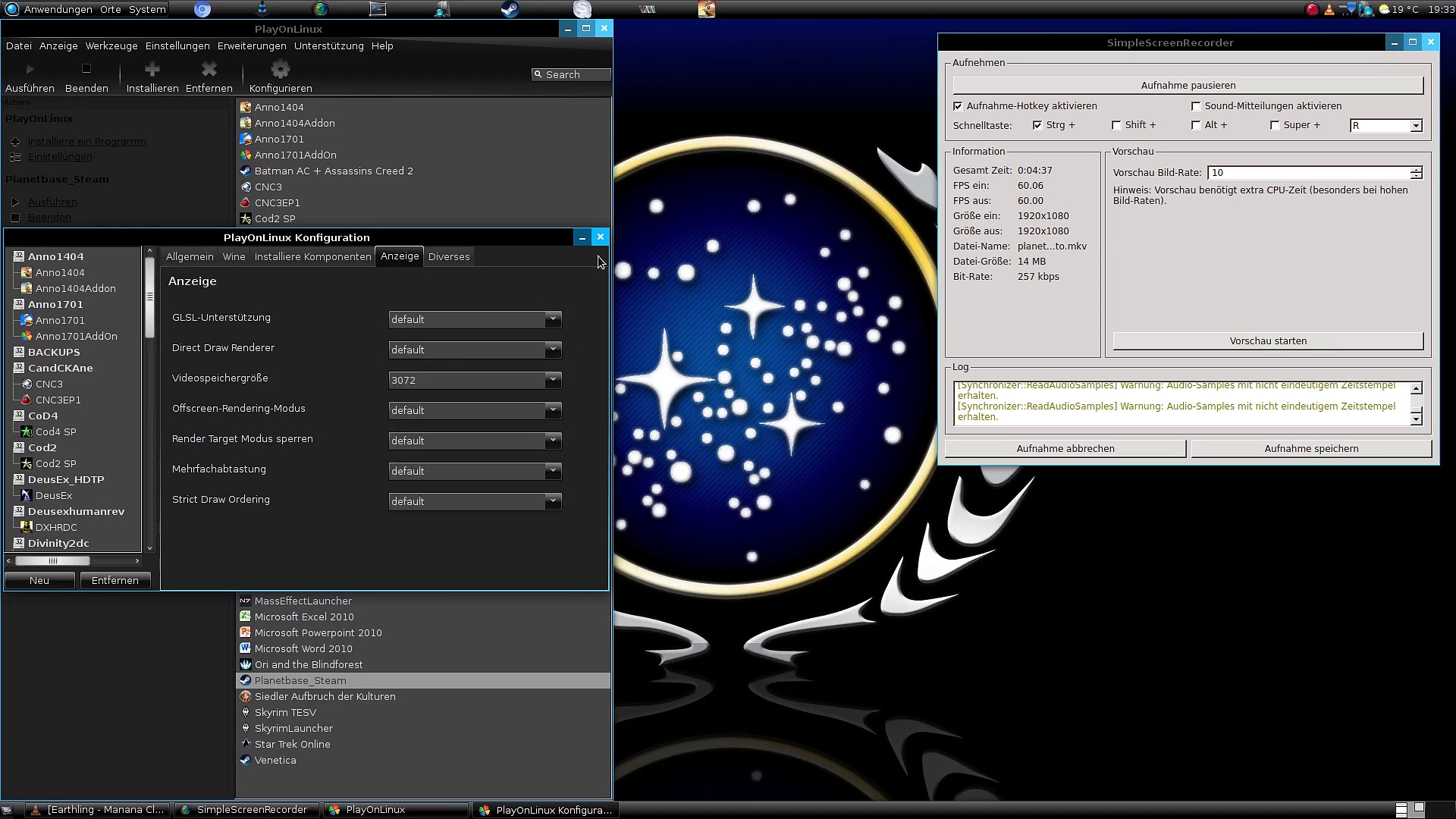1456x819 pixels.
Task: Open Konfigurieren gear icon
Action: click(x=281, y=70)
